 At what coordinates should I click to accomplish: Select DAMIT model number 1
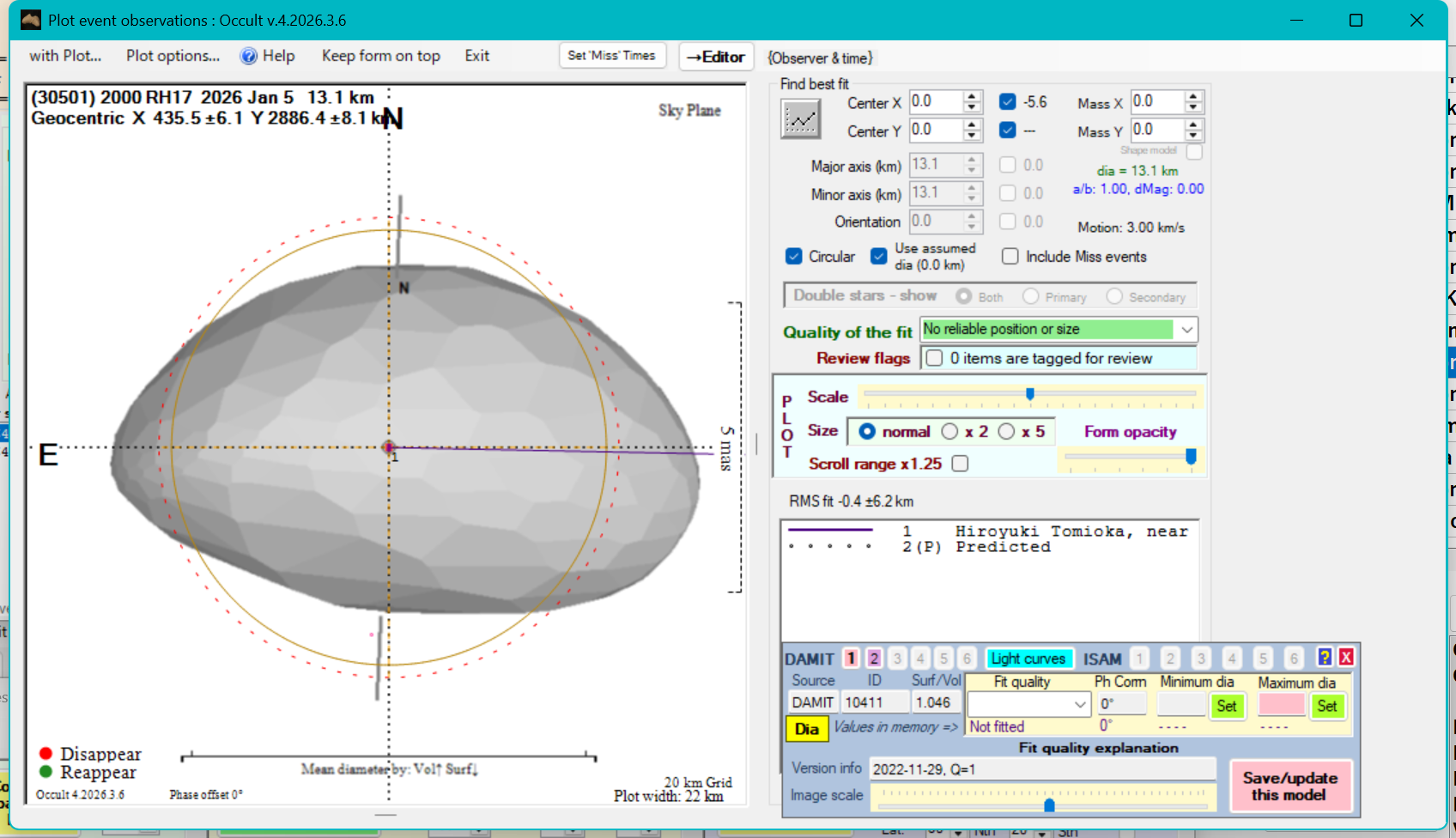851,658
